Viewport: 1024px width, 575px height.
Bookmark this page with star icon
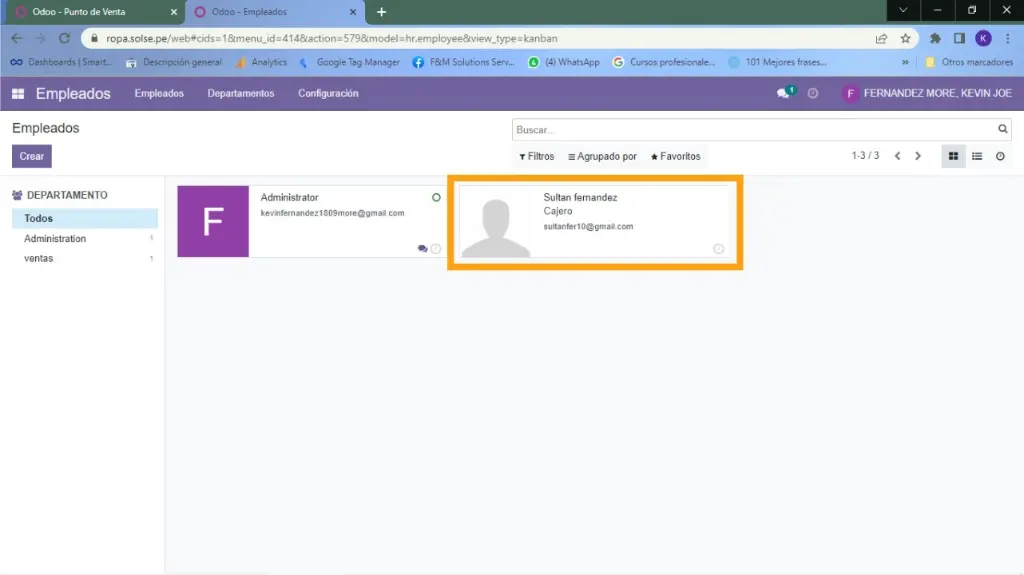point(905,39)
